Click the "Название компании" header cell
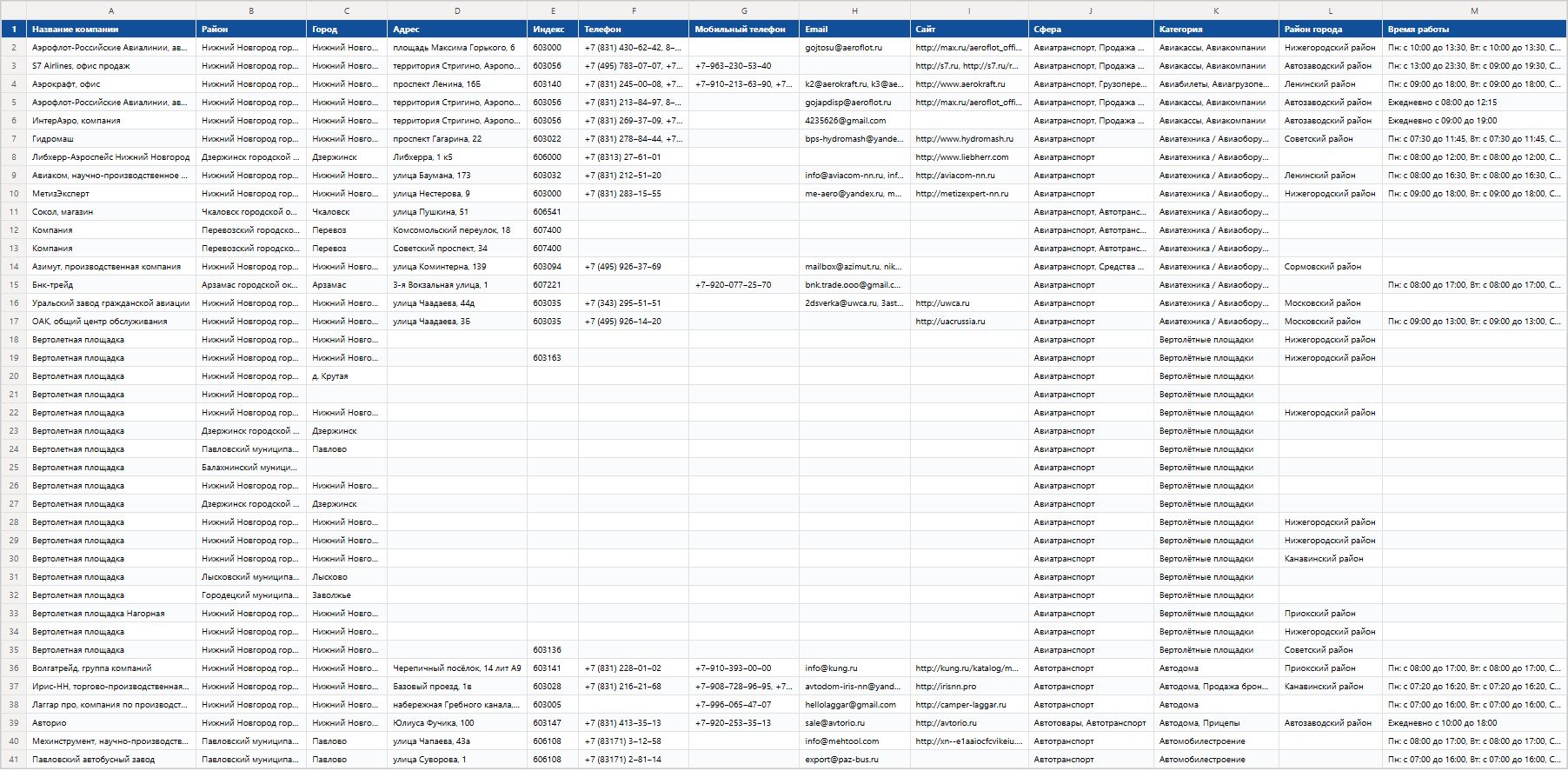1568x784 pixels. (111, 29)
